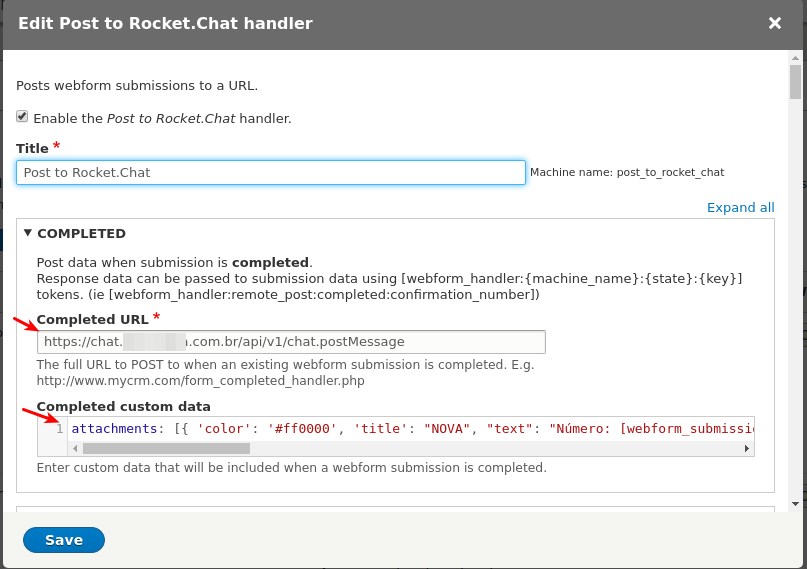Image resolution: width=807 pixels, height=569 pixels.
Task: Focus the Title input field
Action: pos(271,172)
